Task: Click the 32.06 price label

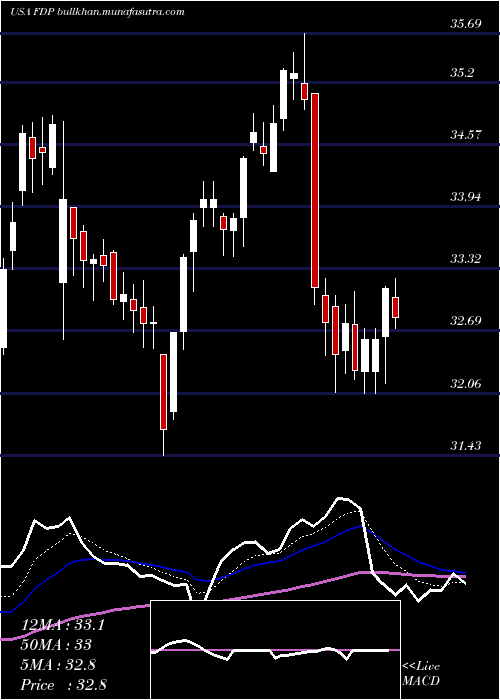Action: pos(465,383)
